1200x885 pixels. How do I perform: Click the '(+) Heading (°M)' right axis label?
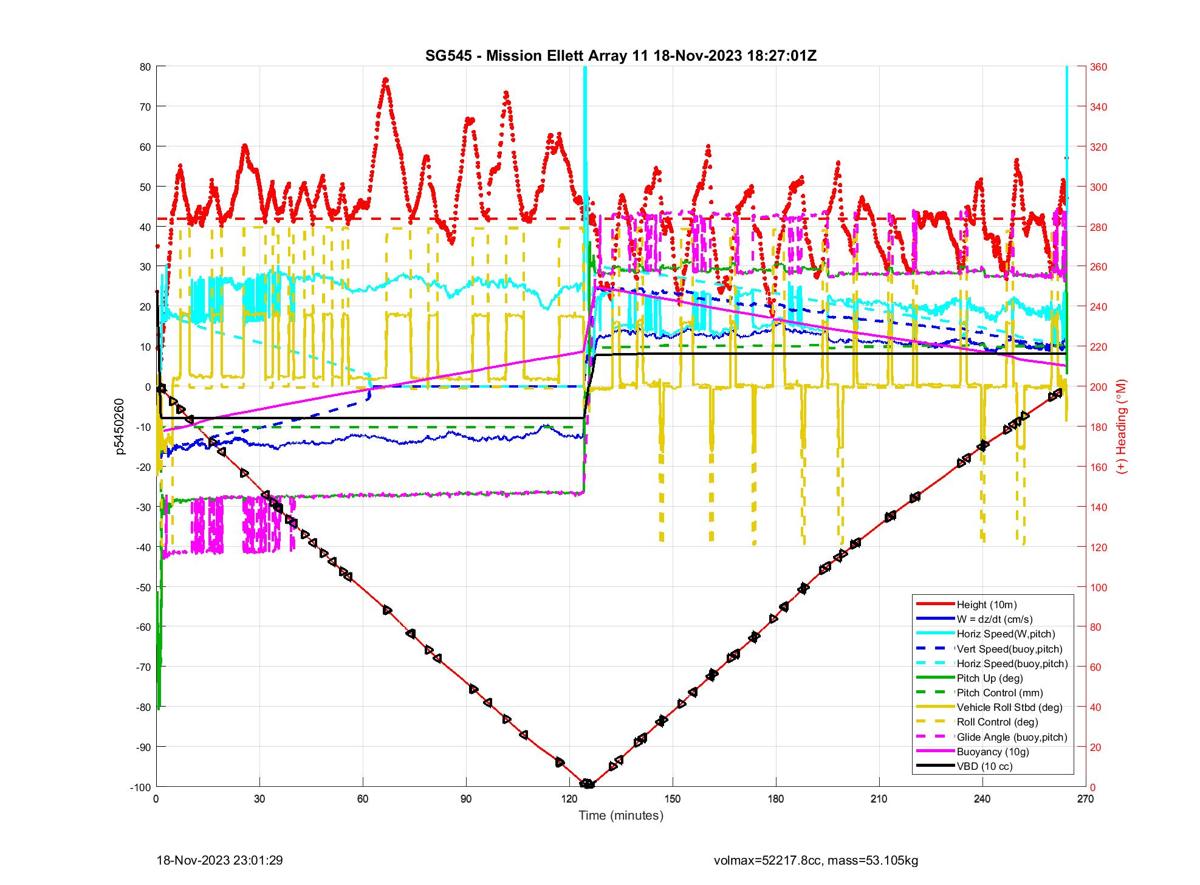(x=1122, y=426)
